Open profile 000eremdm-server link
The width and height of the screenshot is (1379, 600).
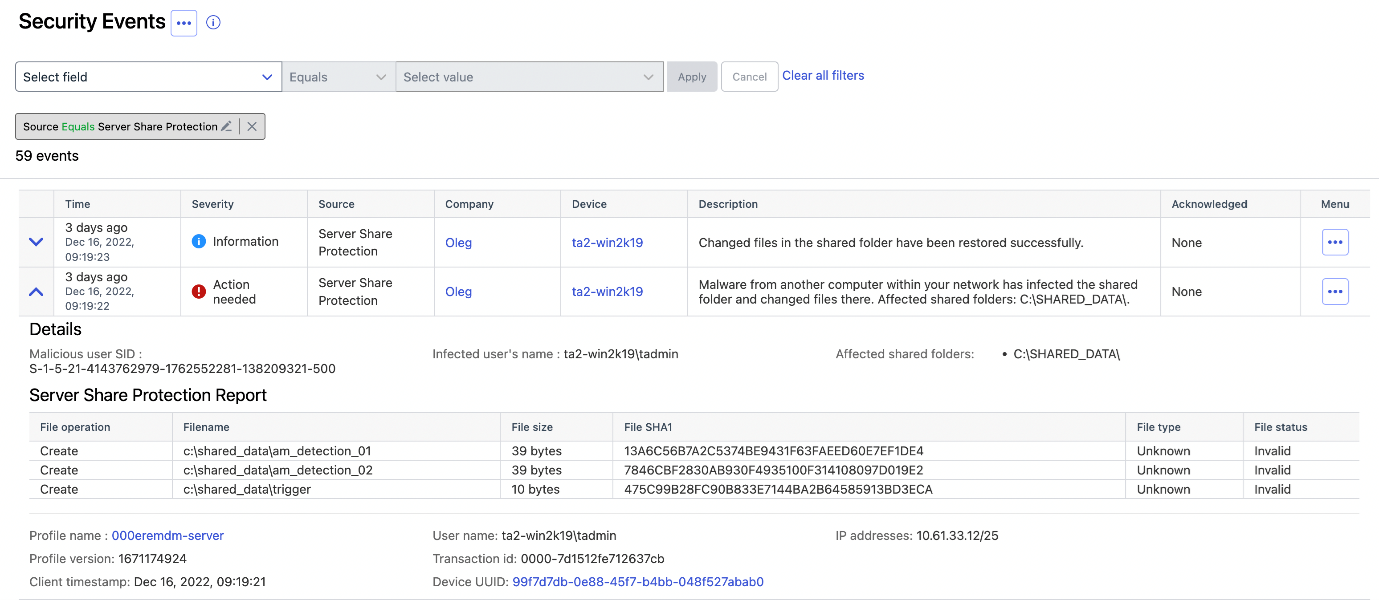pyautogui.click(x=168, y=535)
